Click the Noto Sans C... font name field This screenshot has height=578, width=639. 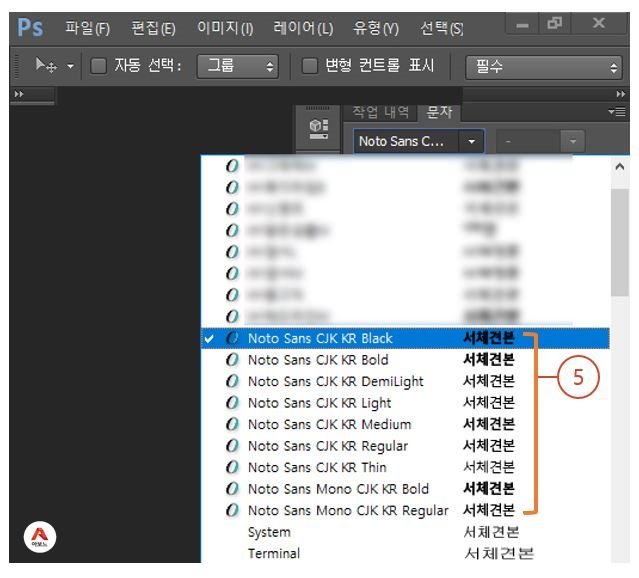pos(406,141)
